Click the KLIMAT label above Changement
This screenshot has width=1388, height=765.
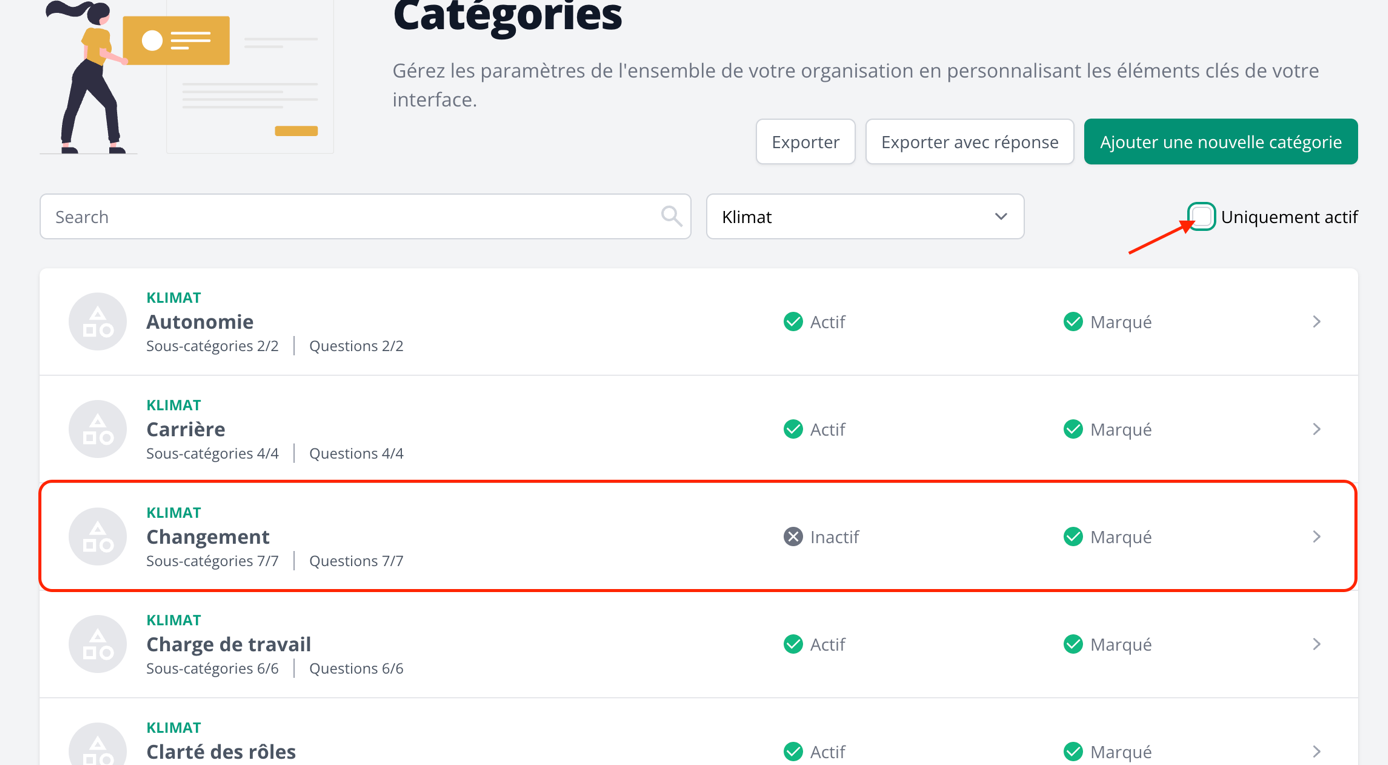tap(174, 513)
